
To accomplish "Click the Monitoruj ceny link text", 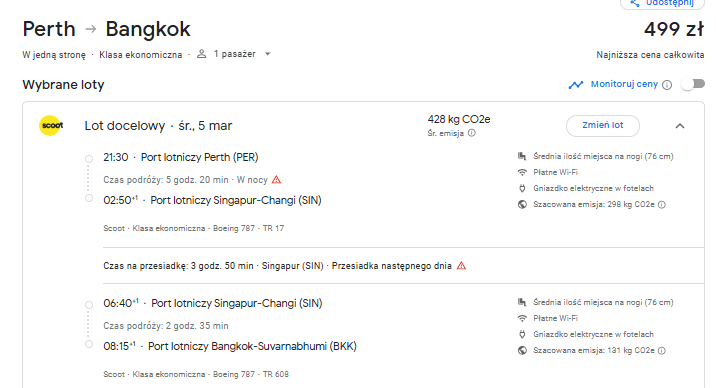I will [624, 84].
